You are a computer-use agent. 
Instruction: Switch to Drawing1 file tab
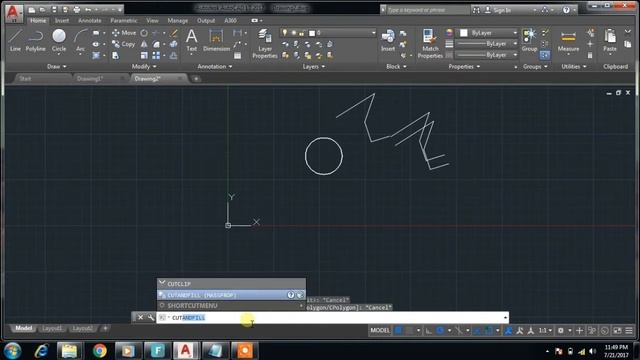click(90, 78)
